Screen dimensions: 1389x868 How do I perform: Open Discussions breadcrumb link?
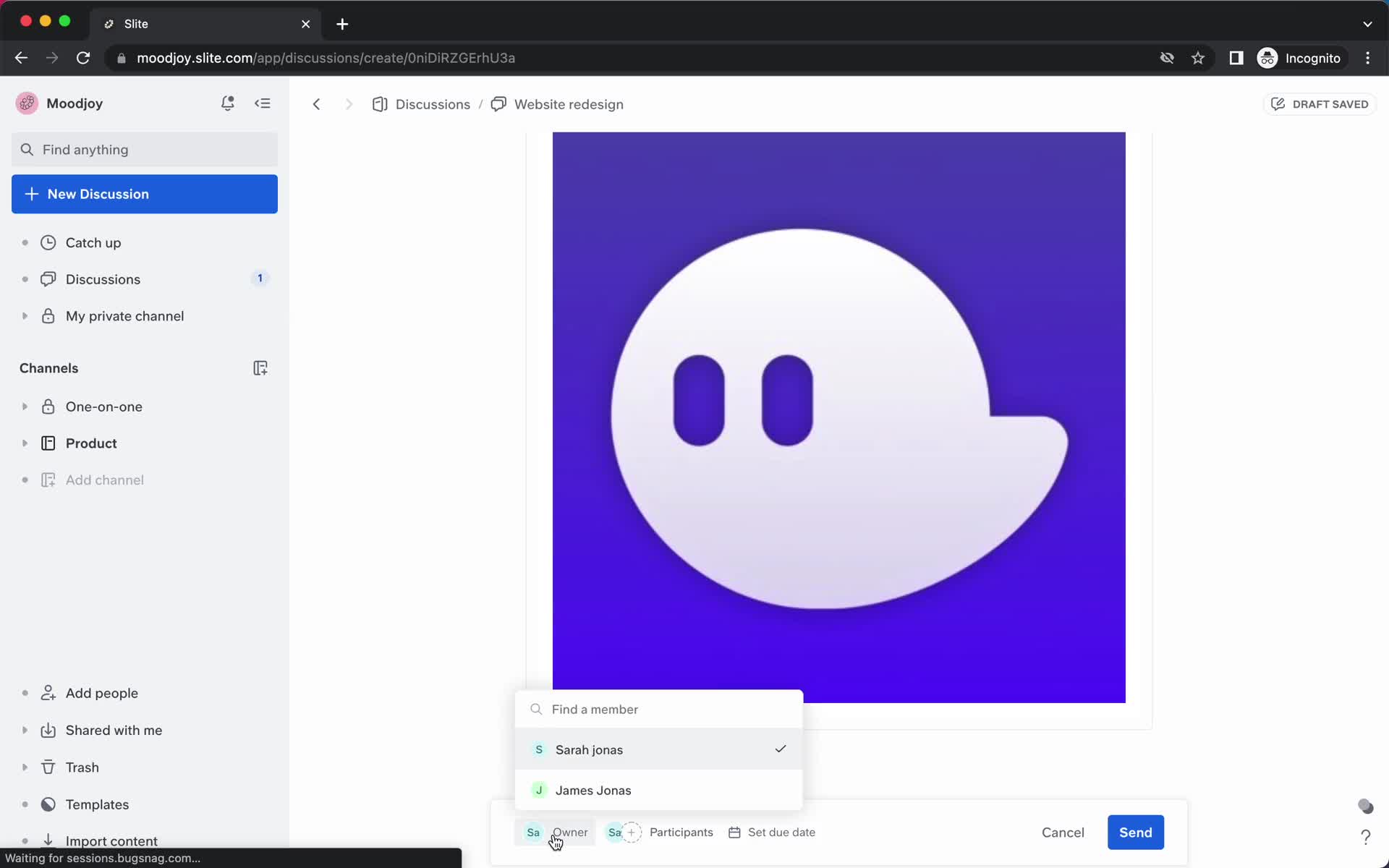pyautogui.click(x=433, y=104)
